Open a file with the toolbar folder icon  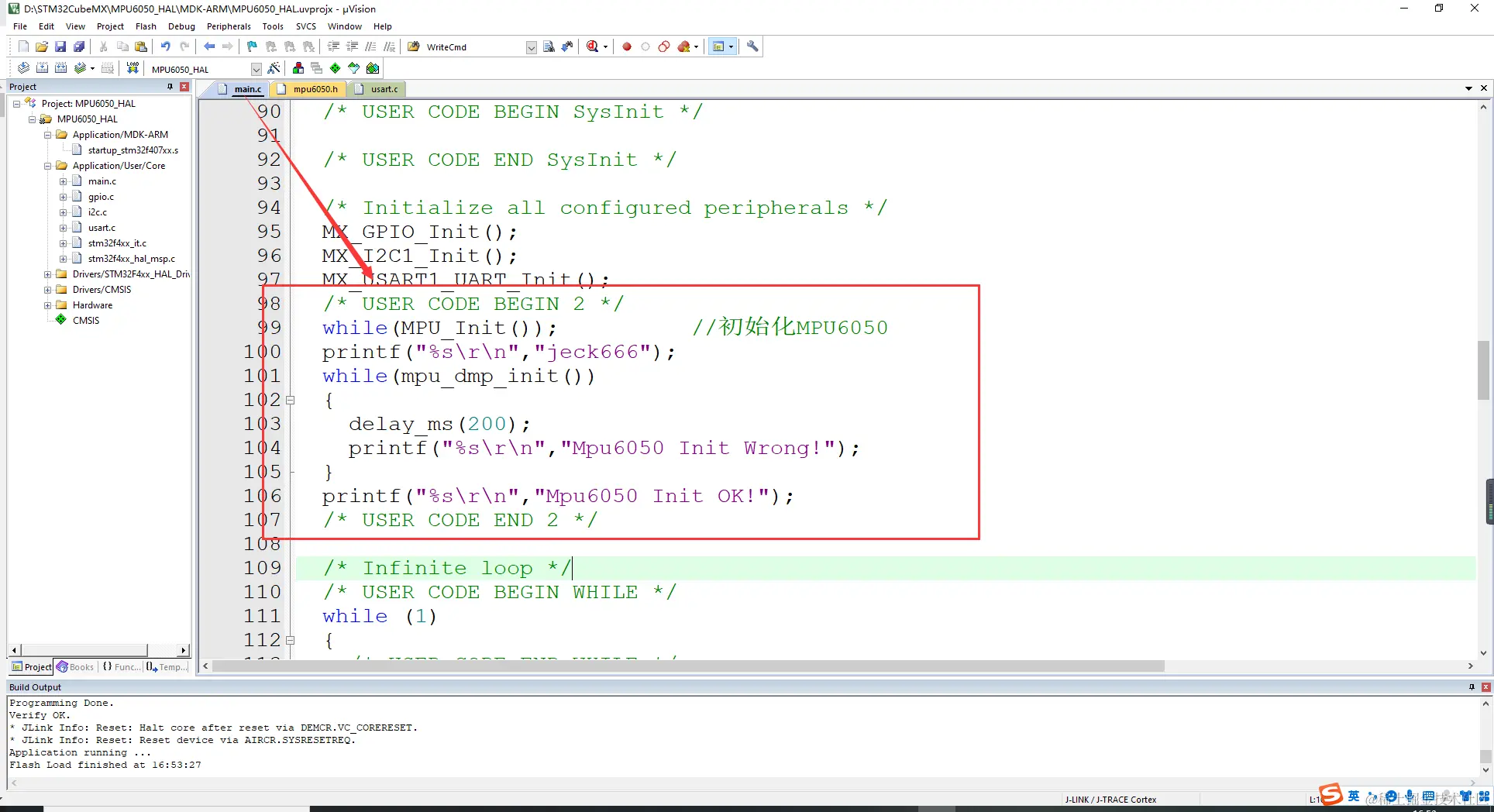click(42, 46)
